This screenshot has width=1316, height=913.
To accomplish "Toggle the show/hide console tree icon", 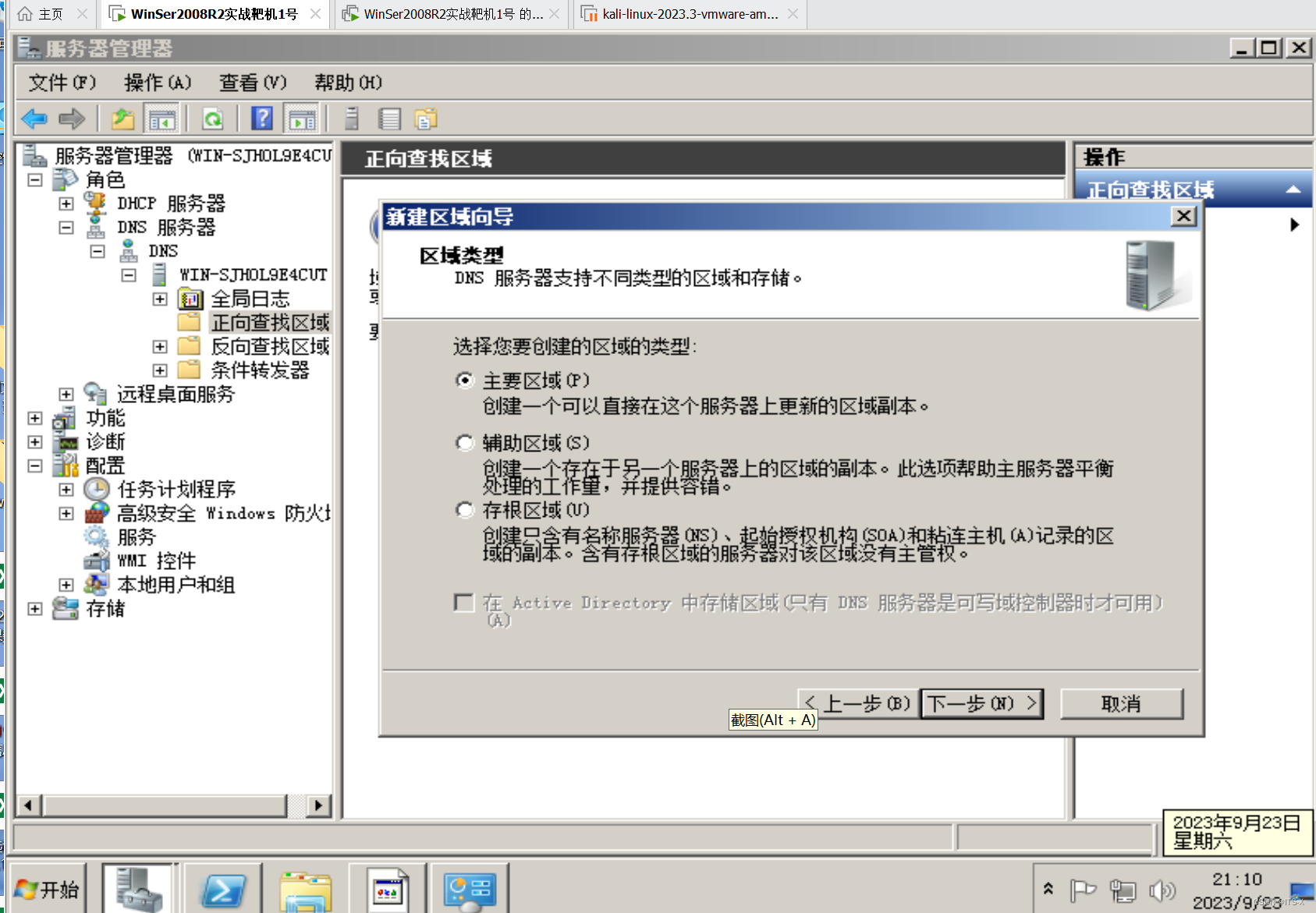I will click(162, 119).
